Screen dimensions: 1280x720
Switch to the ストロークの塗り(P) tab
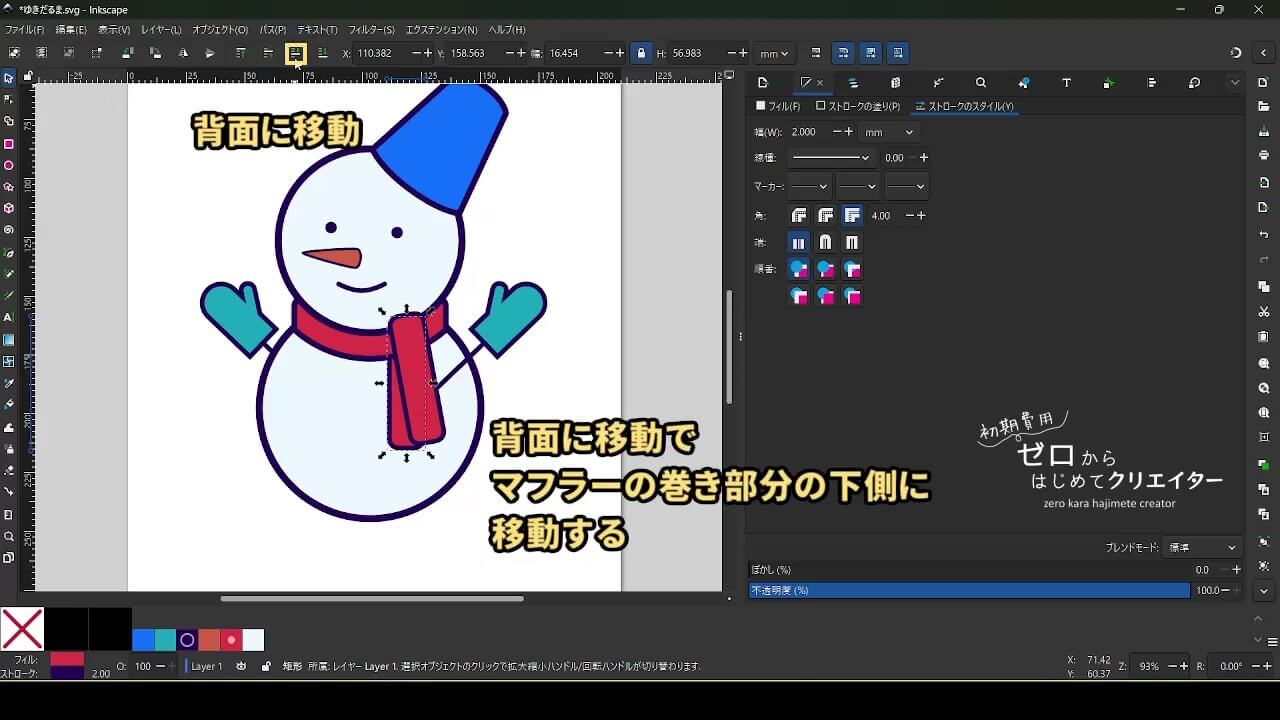coord(858,106)
